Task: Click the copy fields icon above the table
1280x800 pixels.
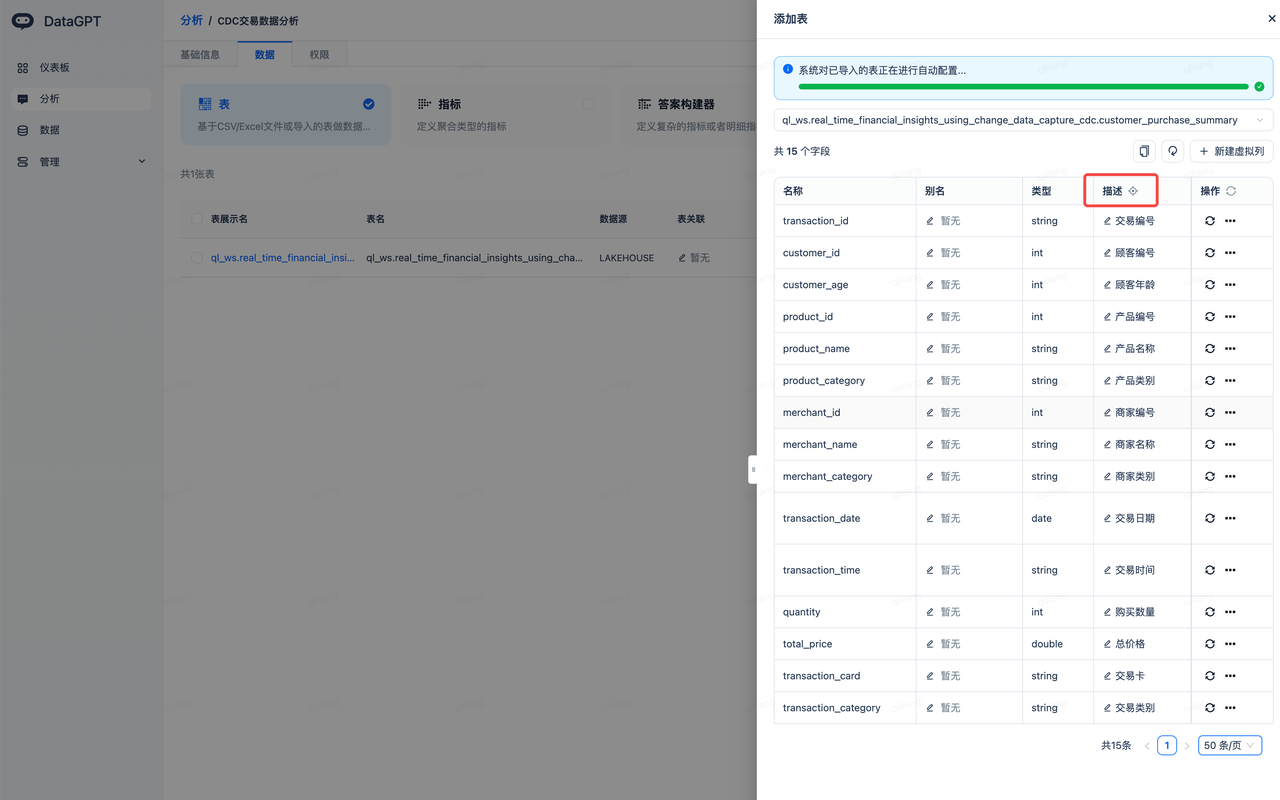Action: (x=1144, y=151)
